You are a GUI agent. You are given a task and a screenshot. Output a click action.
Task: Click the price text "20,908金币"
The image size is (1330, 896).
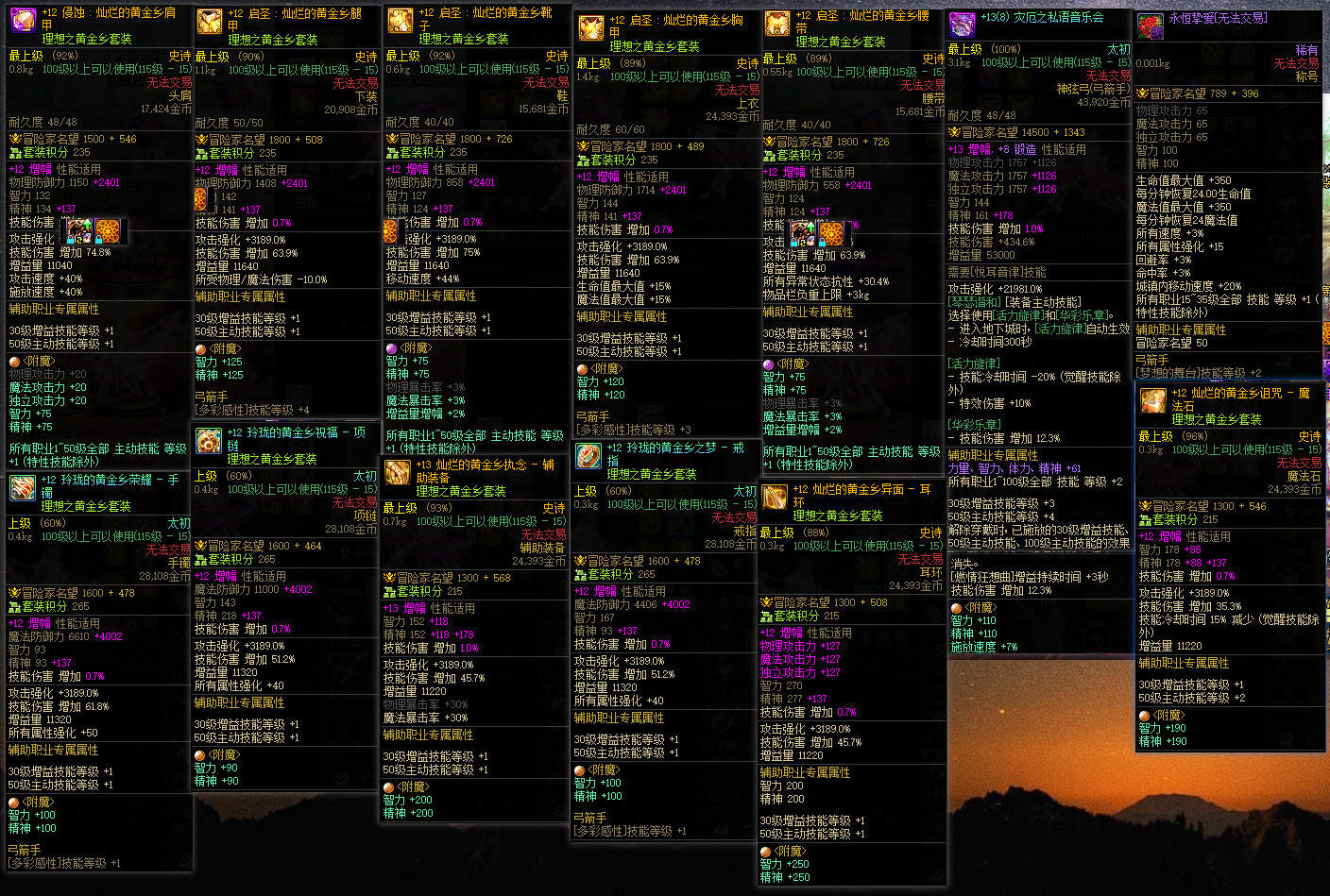pyautogui.click(x=351, y=110)
